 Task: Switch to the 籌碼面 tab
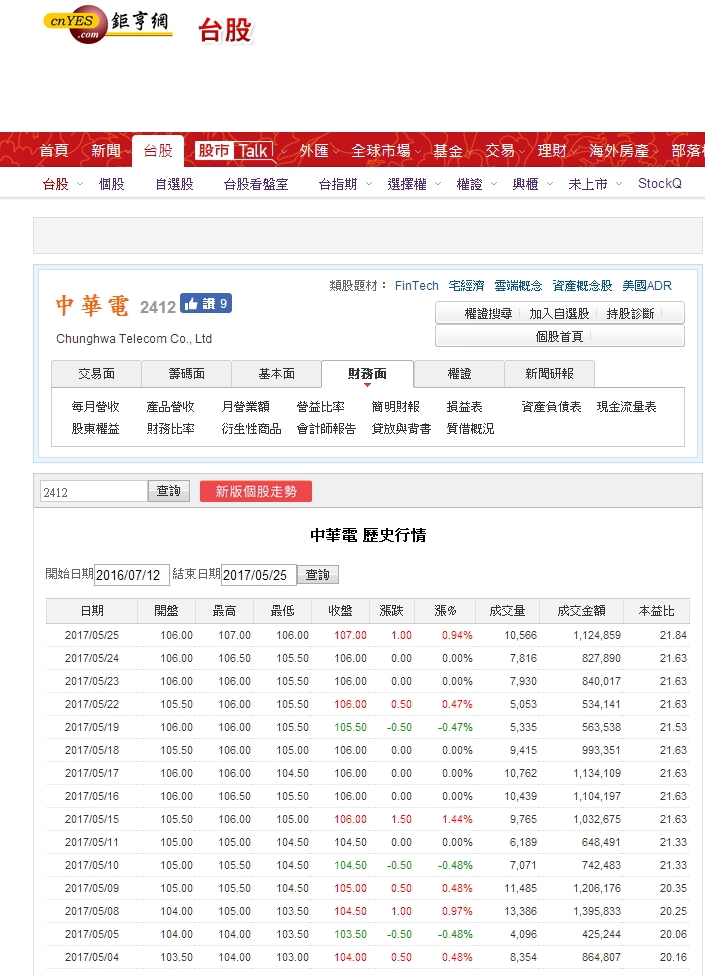[187, 373]
